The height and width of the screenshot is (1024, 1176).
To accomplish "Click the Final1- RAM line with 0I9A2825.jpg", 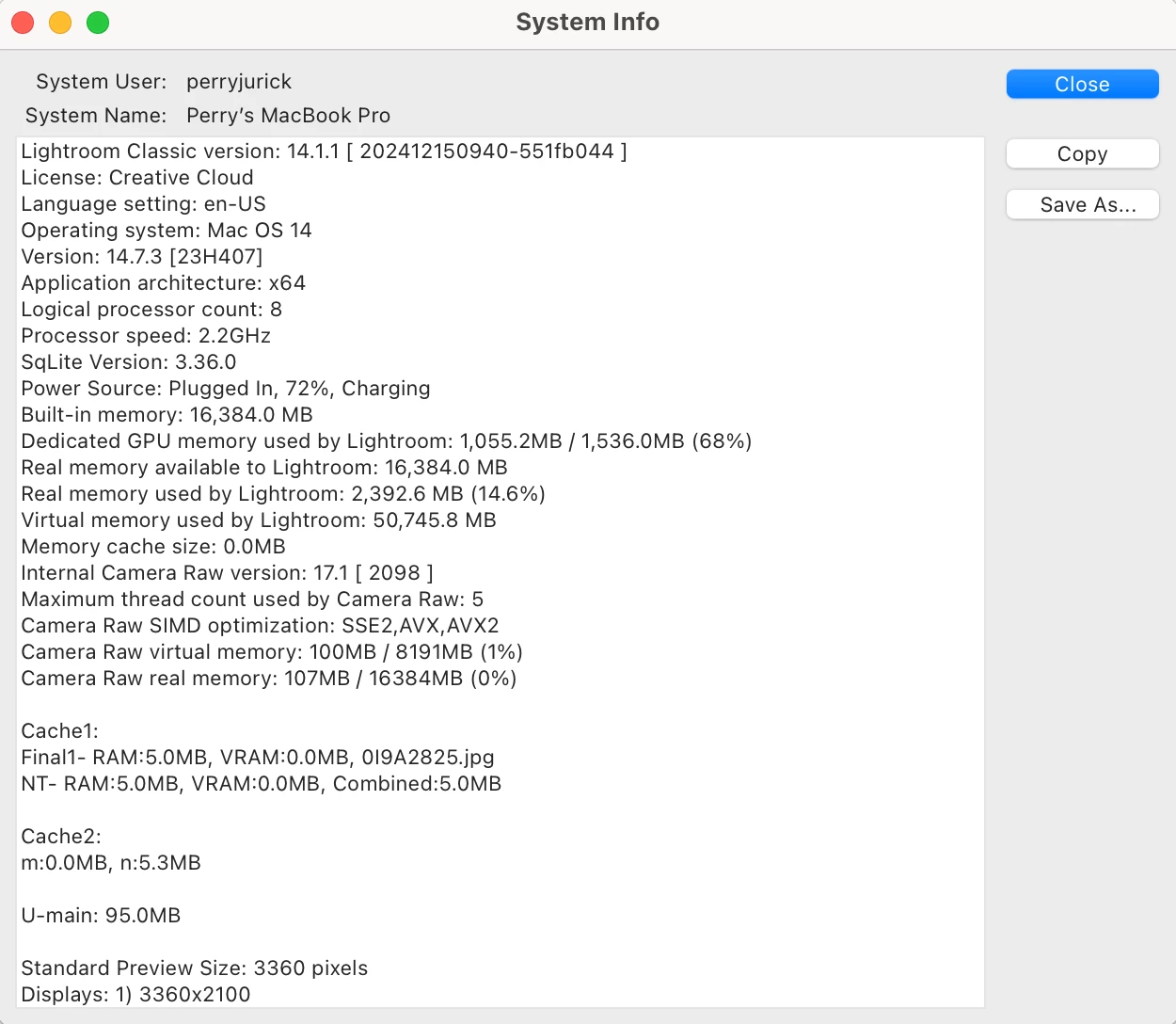I will 258,758.
